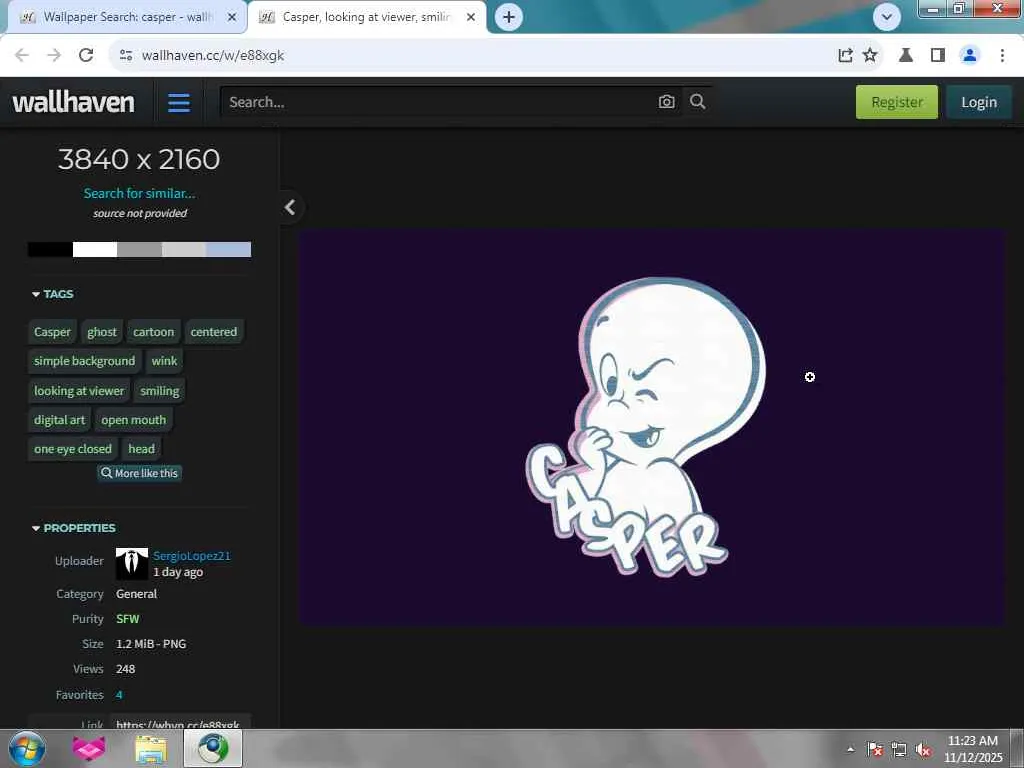Click the Favorites count 4
The height and width of the screenshot is (768, 1024).
[x=119, y=695]
